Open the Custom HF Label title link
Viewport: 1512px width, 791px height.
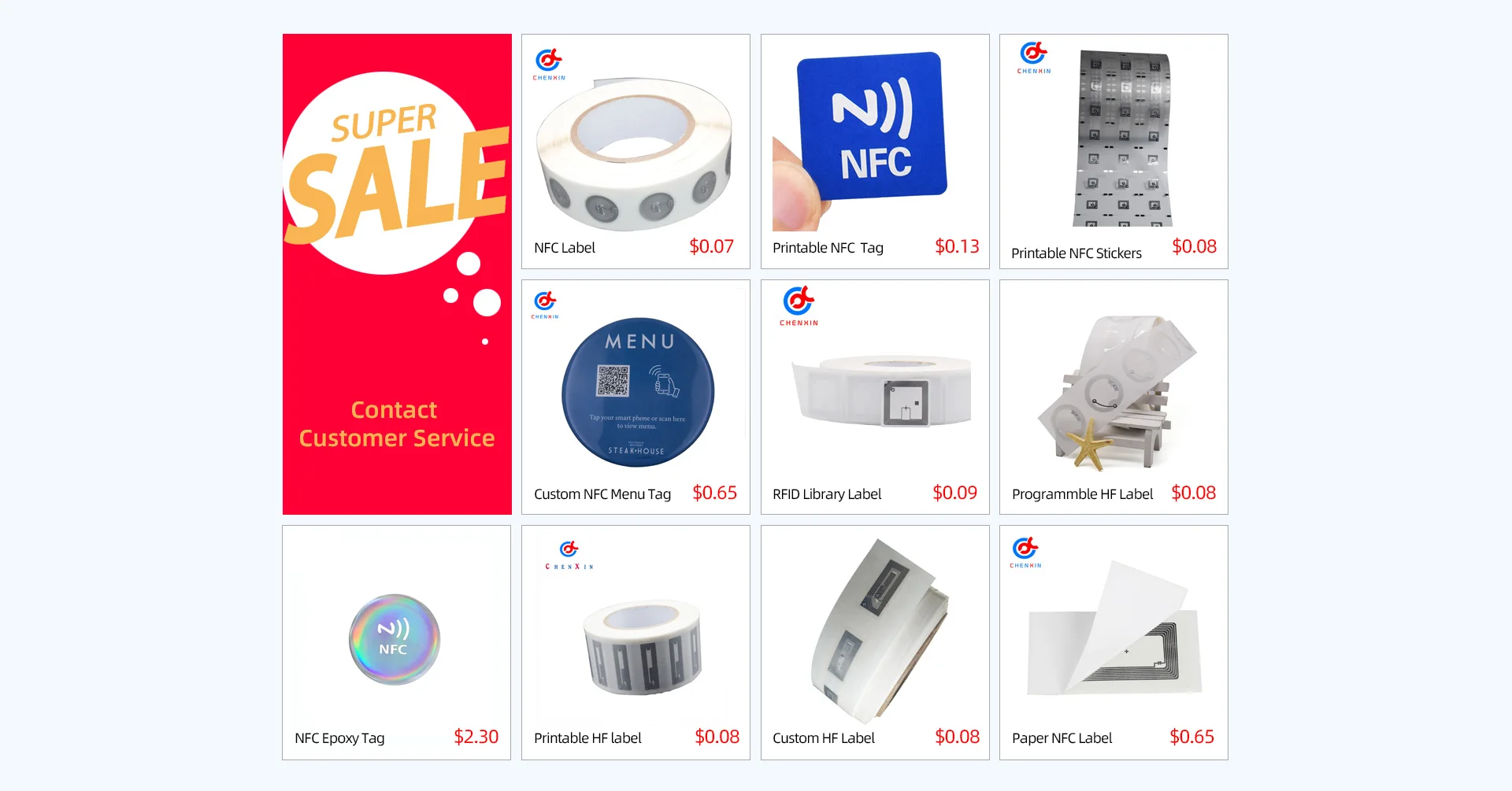click(x=824, y=738)
